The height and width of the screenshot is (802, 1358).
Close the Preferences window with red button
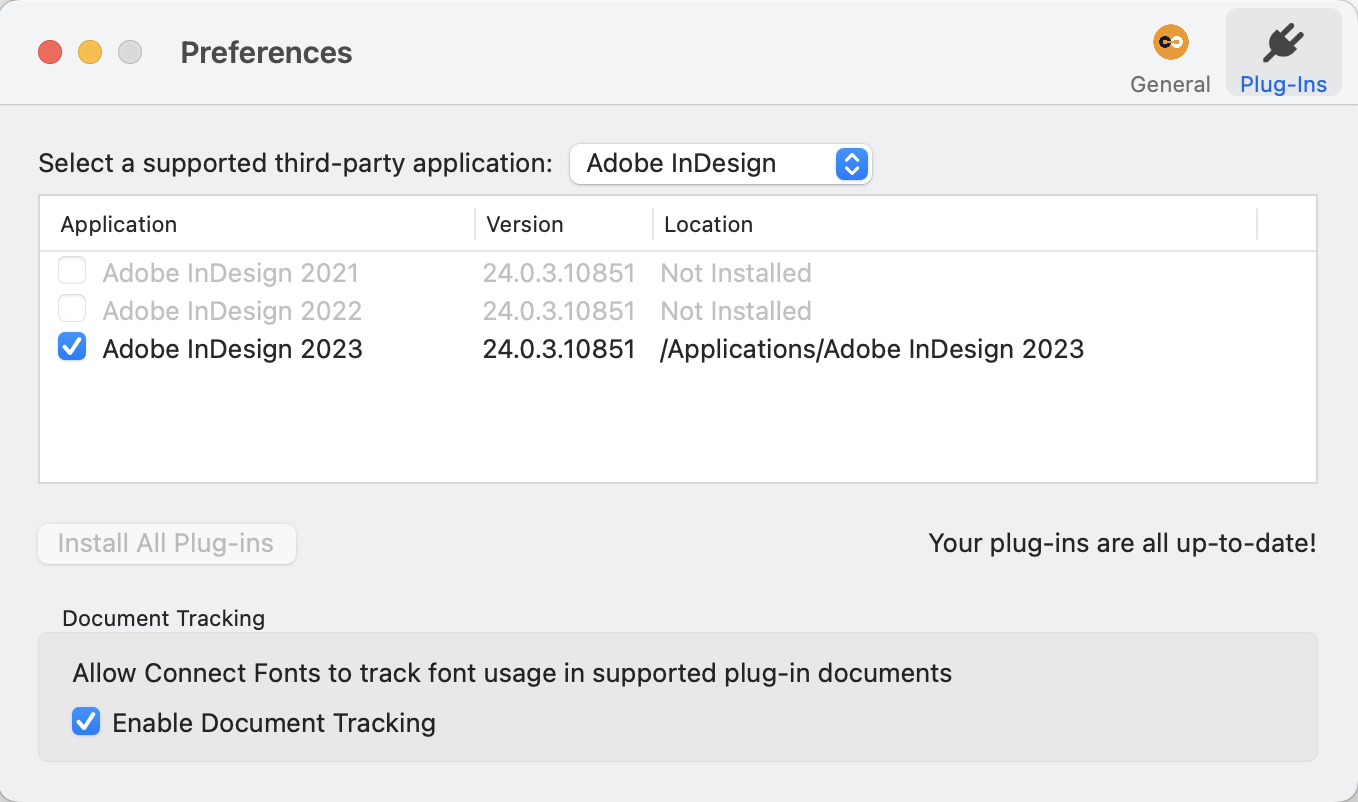[x=50, y=52]
